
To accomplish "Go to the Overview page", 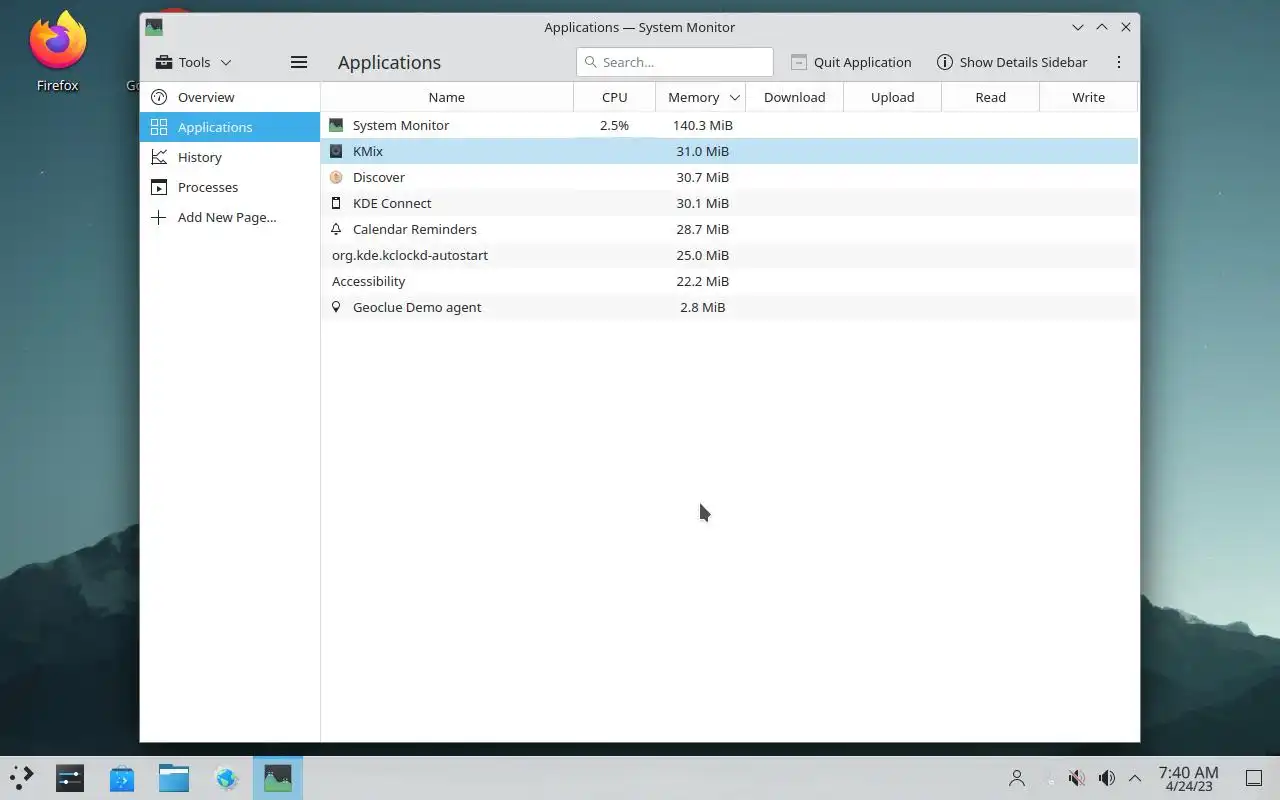I will point(230,97).
